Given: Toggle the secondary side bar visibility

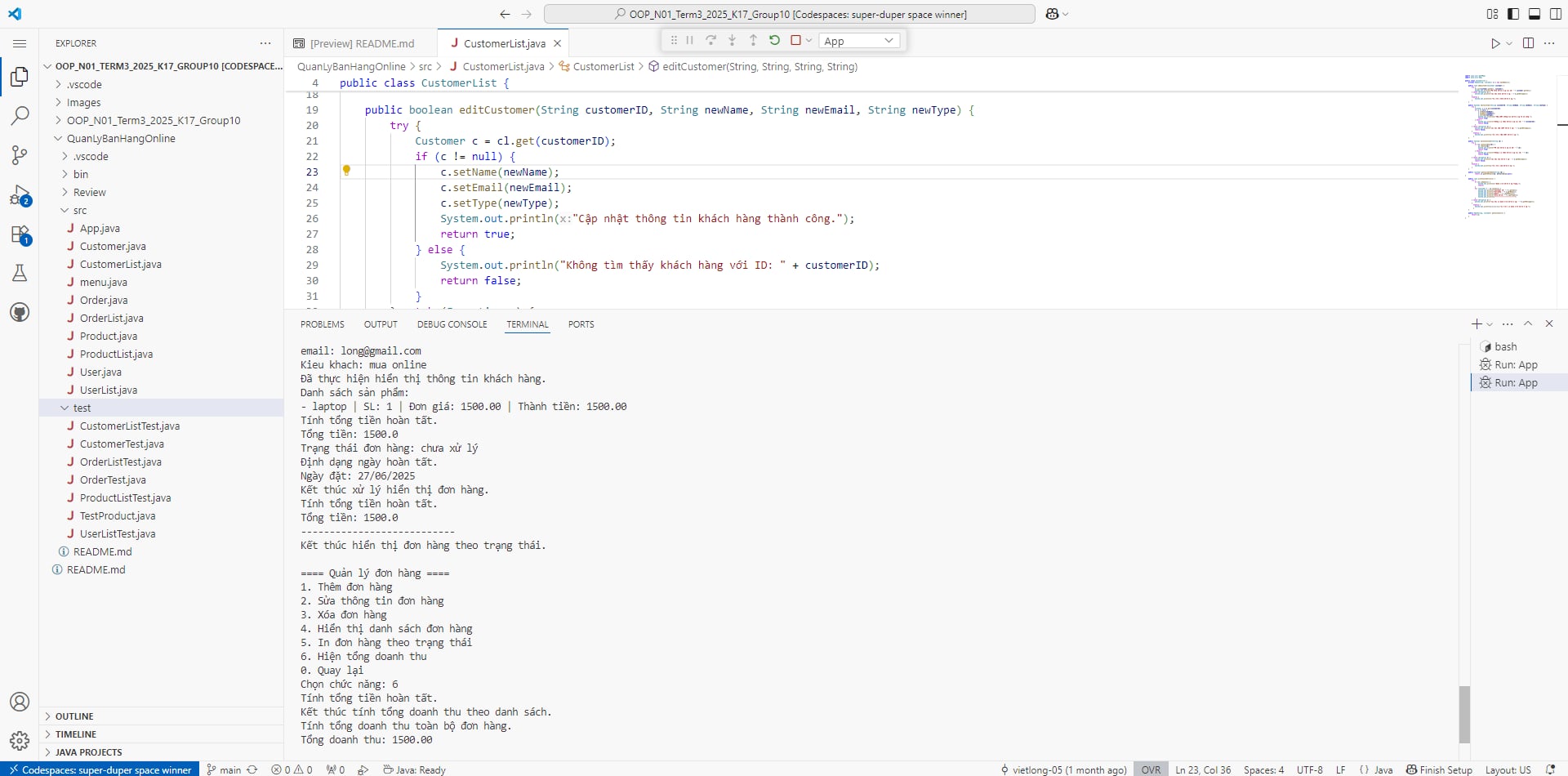Looking at the screenshot, I should (1556, 14).
